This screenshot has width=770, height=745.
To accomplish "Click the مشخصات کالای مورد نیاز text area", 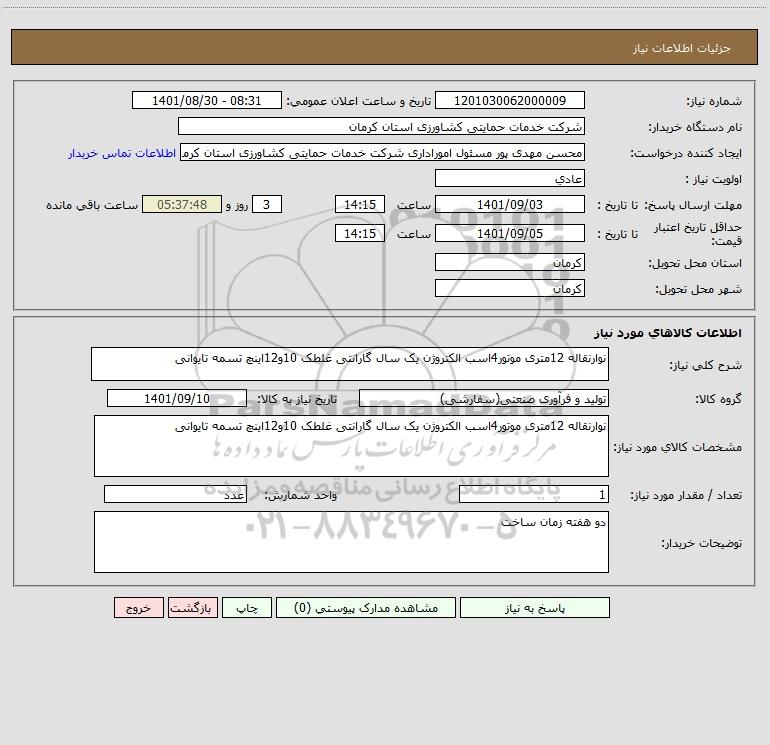I will 351,446.
